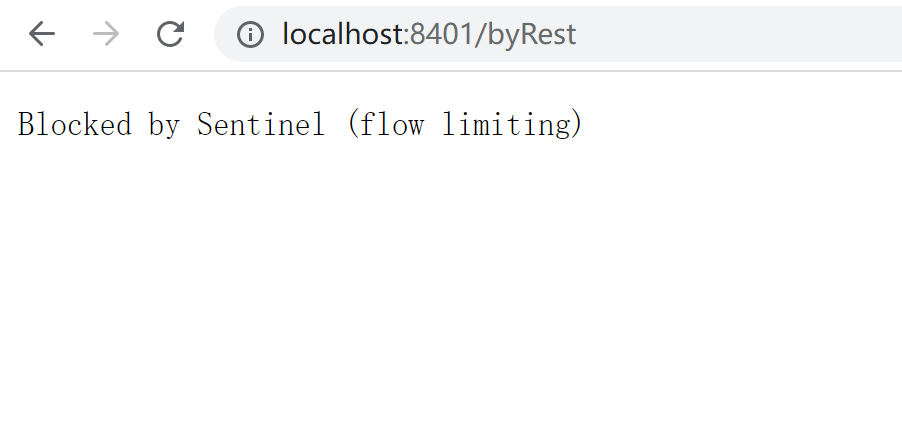View site information via the info icon
902x438 pixels.
point(250,35)
